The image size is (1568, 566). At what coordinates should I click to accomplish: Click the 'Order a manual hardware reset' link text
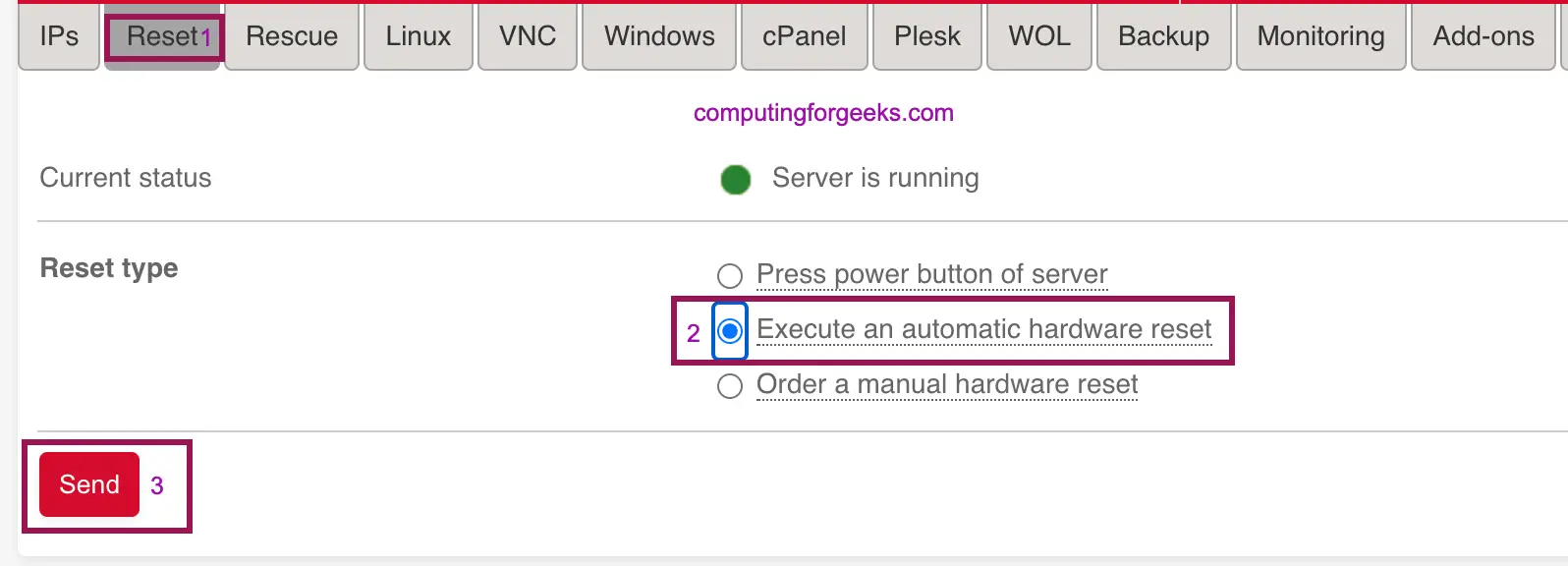tap(945, 384)
